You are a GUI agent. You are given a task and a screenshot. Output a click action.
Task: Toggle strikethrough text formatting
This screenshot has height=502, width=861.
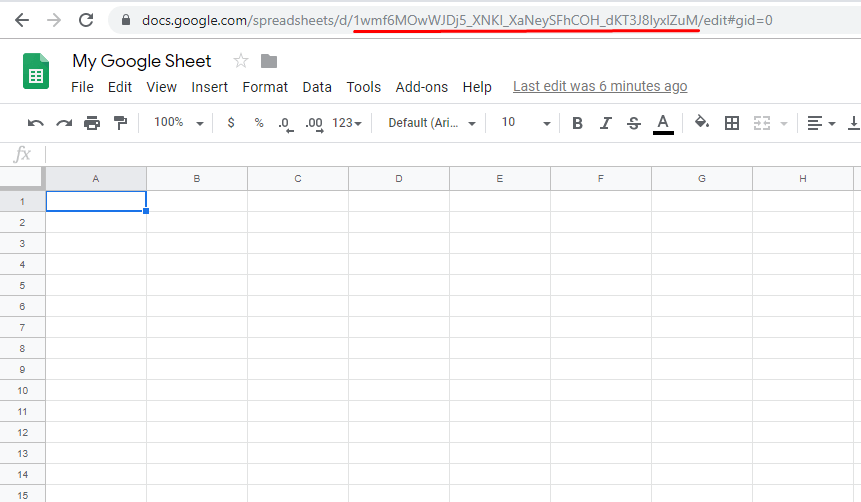633,123
